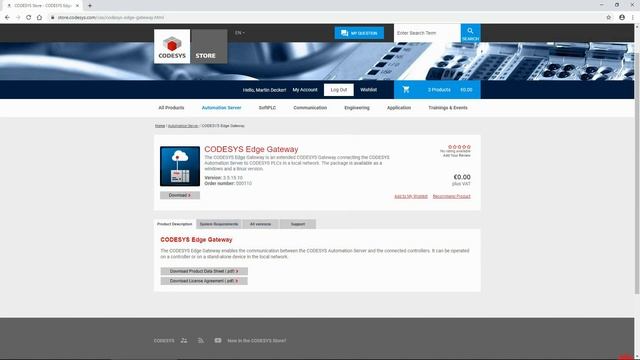
Task: Click the Edge Gateway product thumbnail
Action: click(x=180, y=166)
